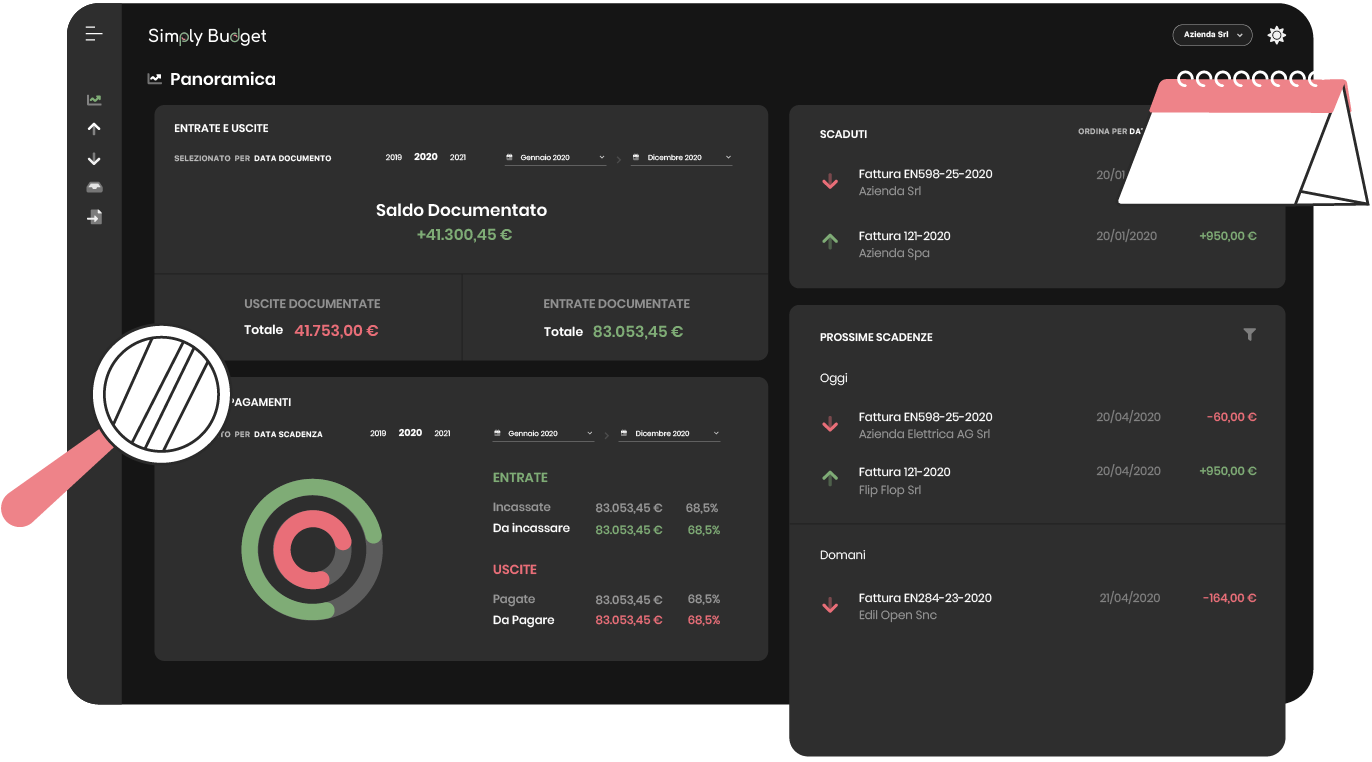Toggle light theme with the sun icon

[x=1276, y=35]
